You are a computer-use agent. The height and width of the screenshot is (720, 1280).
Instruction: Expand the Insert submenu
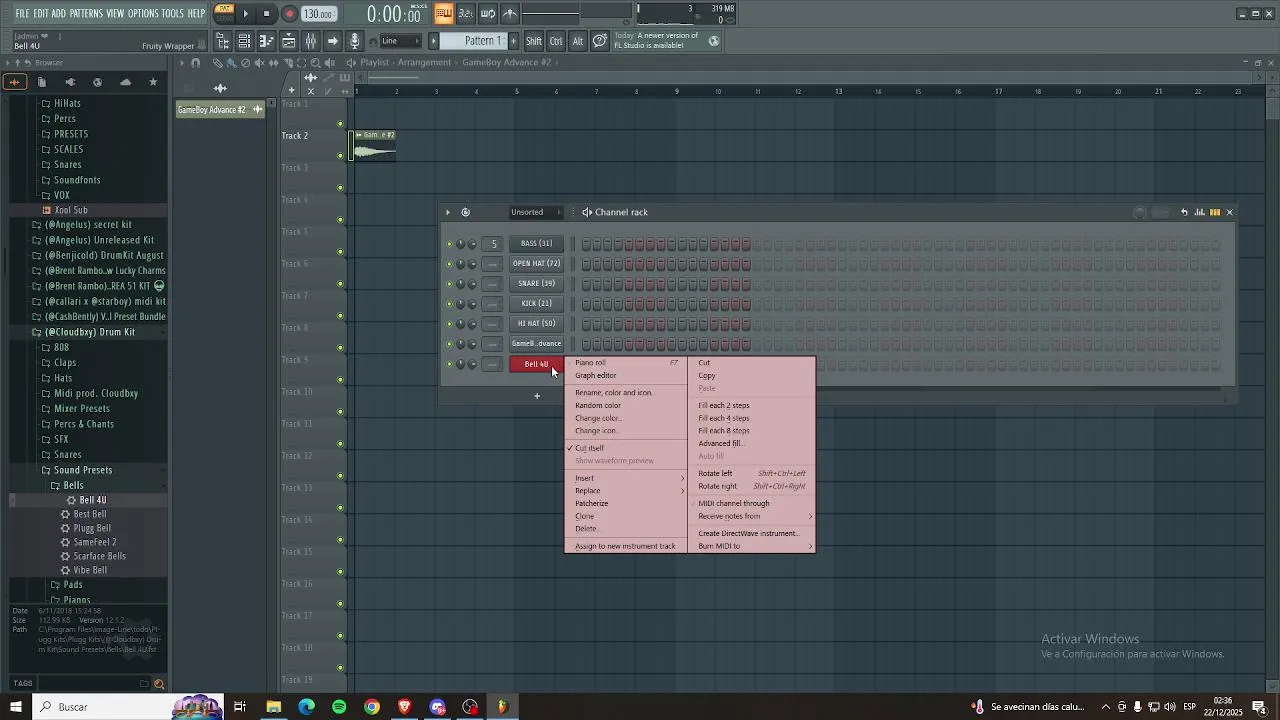coord(626,478)
